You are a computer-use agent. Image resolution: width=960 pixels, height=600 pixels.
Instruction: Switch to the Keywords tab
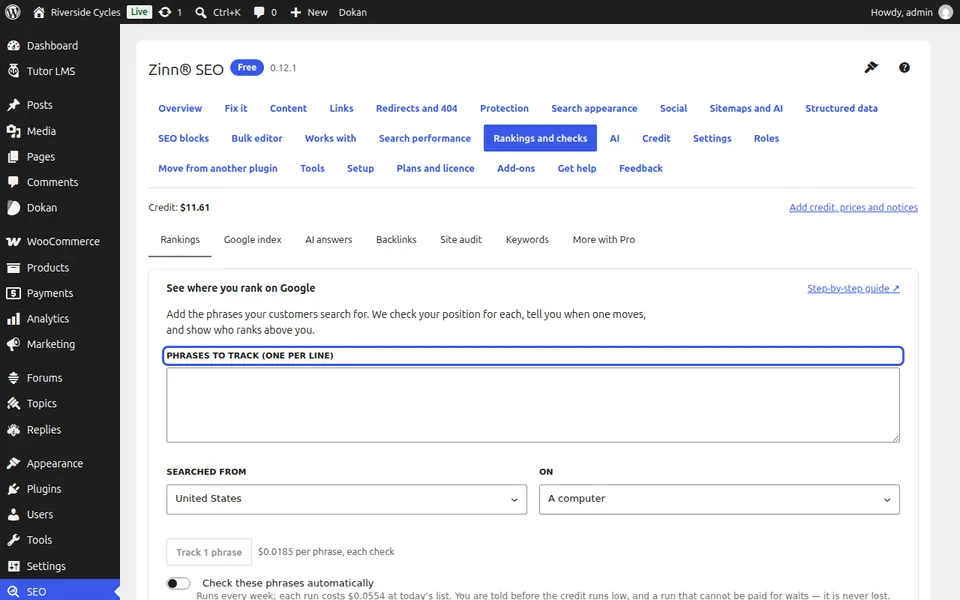point(527,239)
